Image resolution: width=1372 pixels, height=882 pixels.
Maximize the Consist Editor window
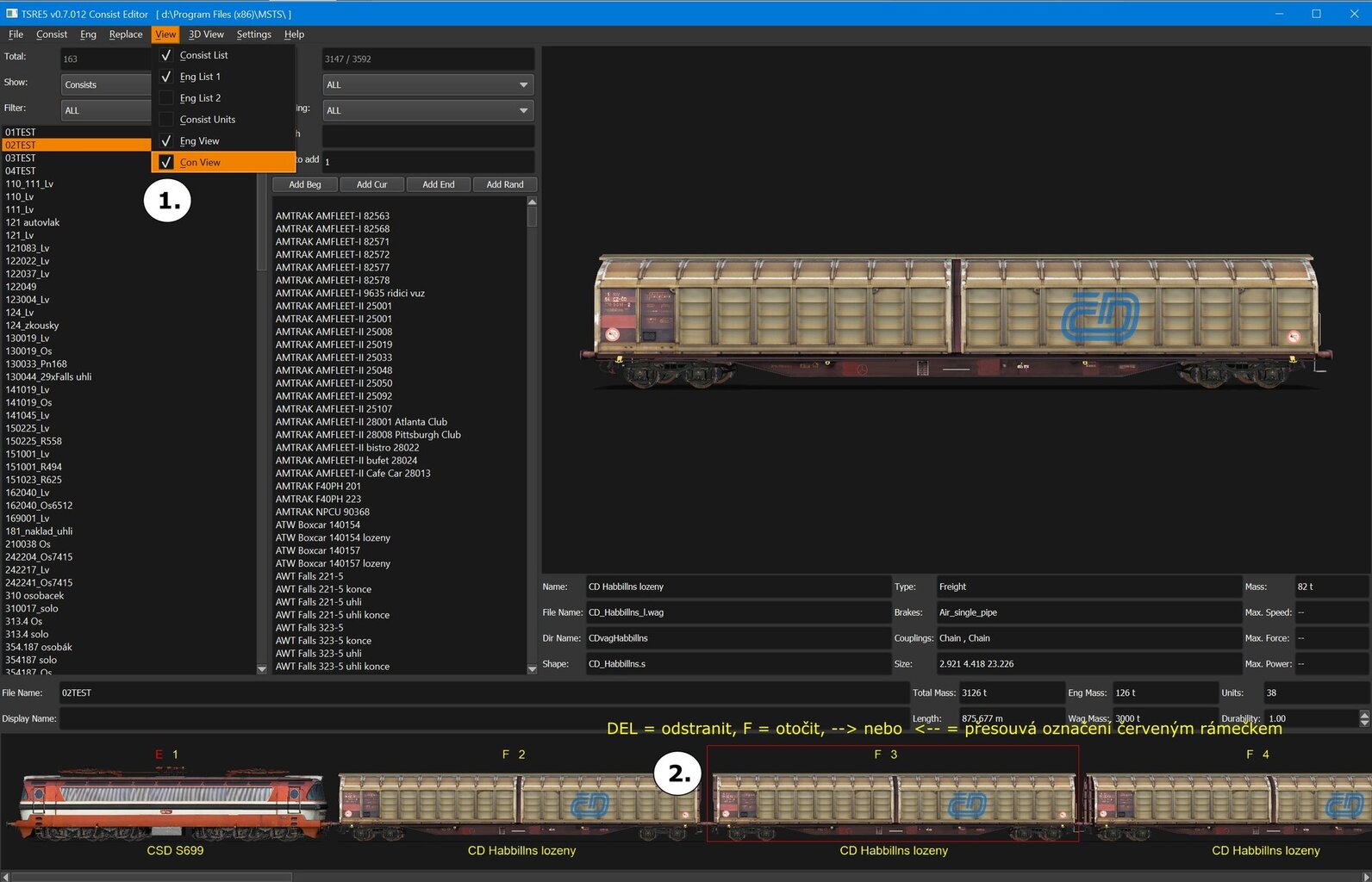coord(1316,14)
